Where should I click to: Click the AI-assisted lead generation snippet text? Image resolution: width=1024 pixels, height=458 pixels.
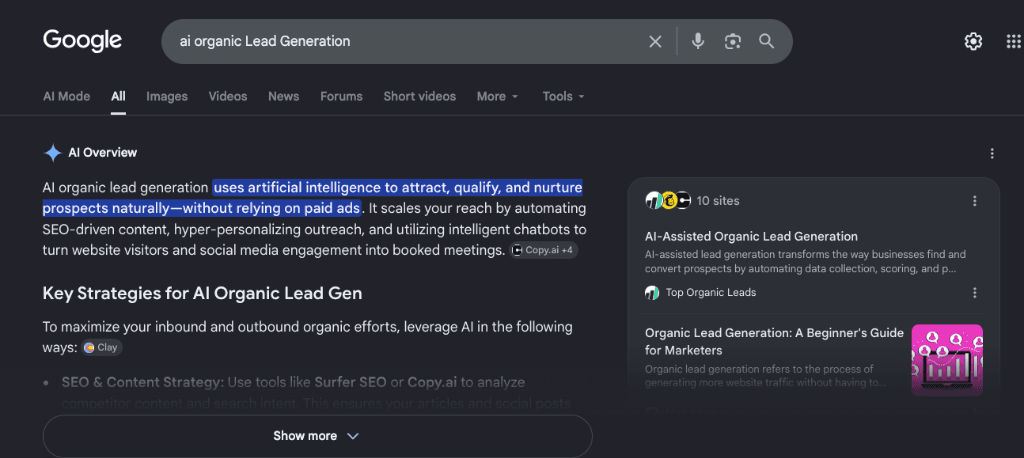805,261
